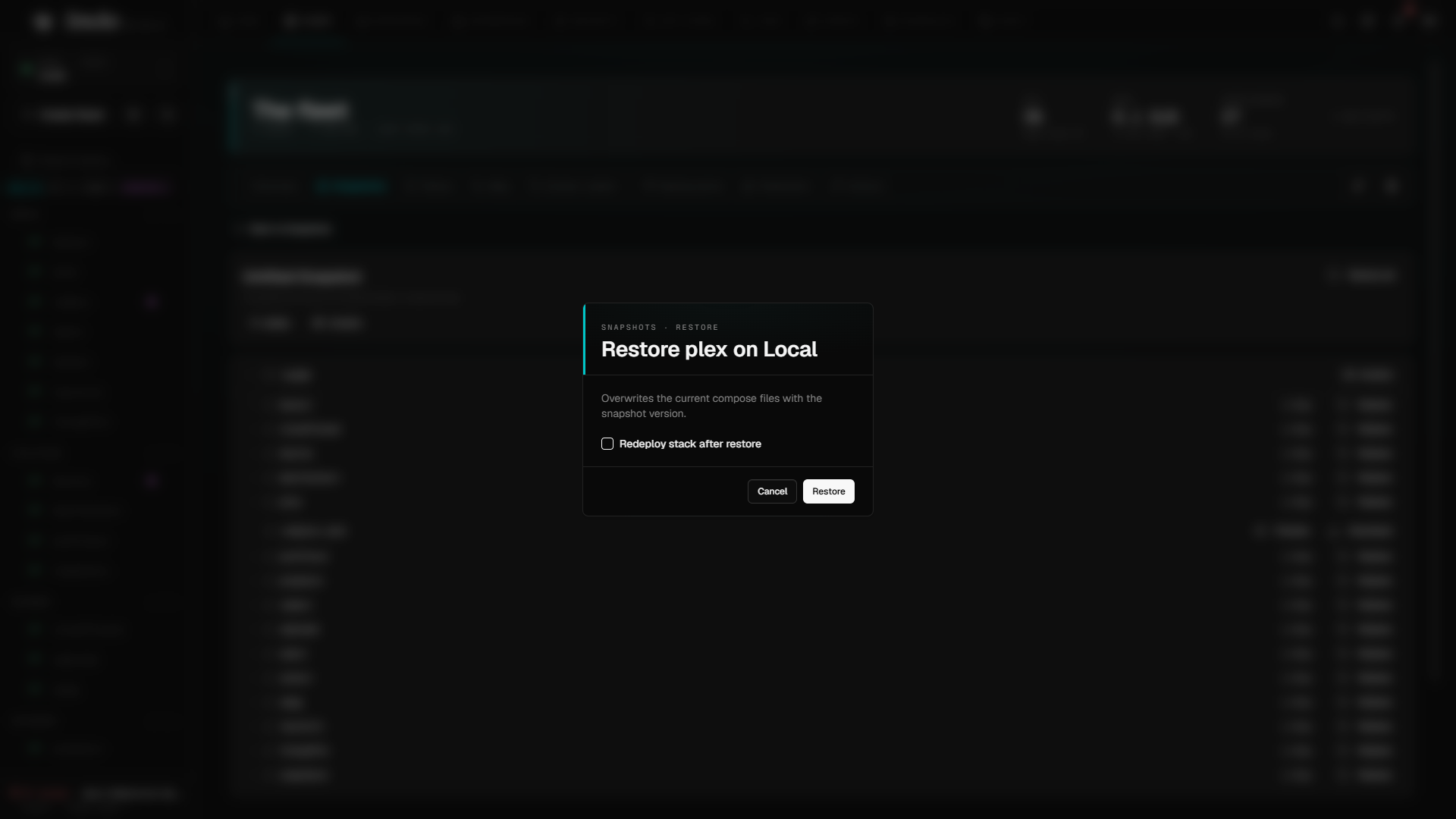Confirm with the Restore button

(x=828, y=491)
